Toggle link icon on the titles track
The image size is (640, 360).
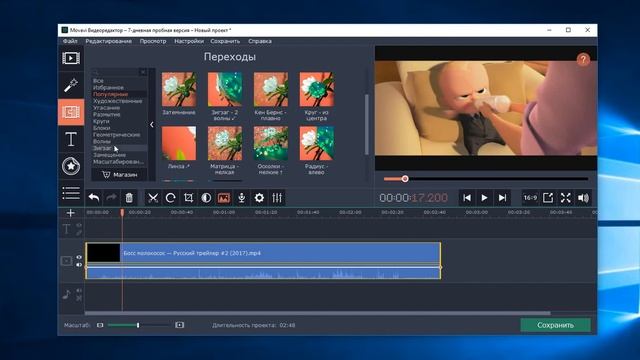[x=79, y=233]
